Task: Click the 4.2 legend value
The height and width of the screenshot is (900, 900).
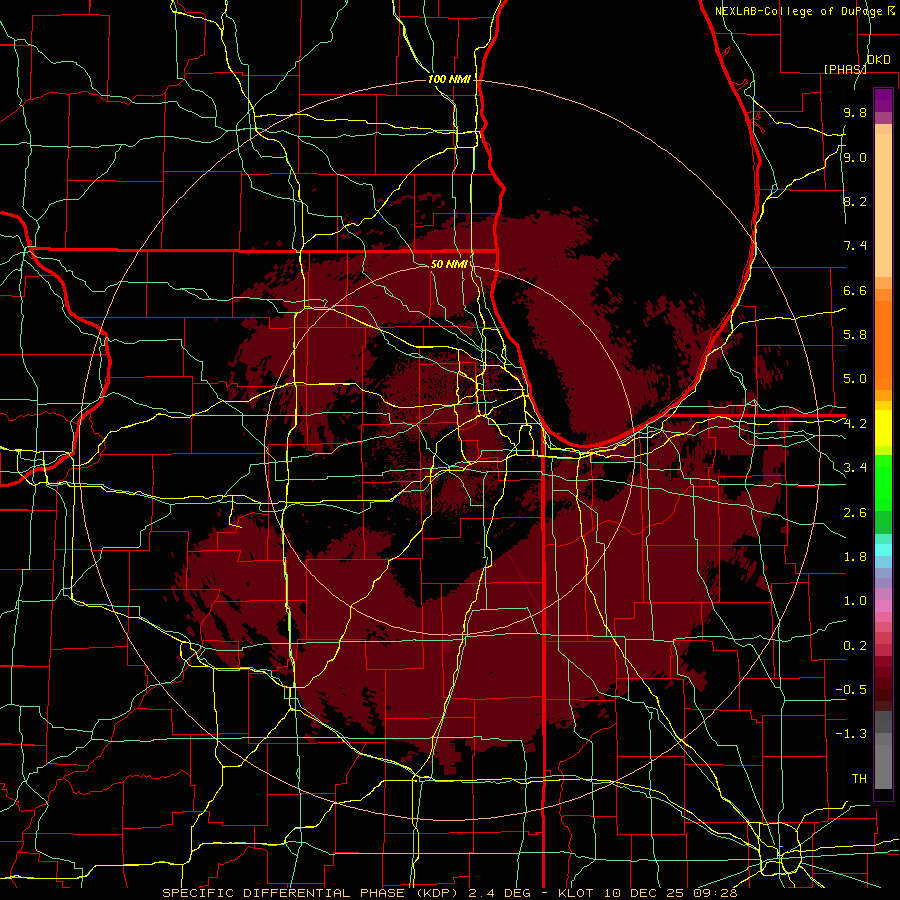Action: 855,424
